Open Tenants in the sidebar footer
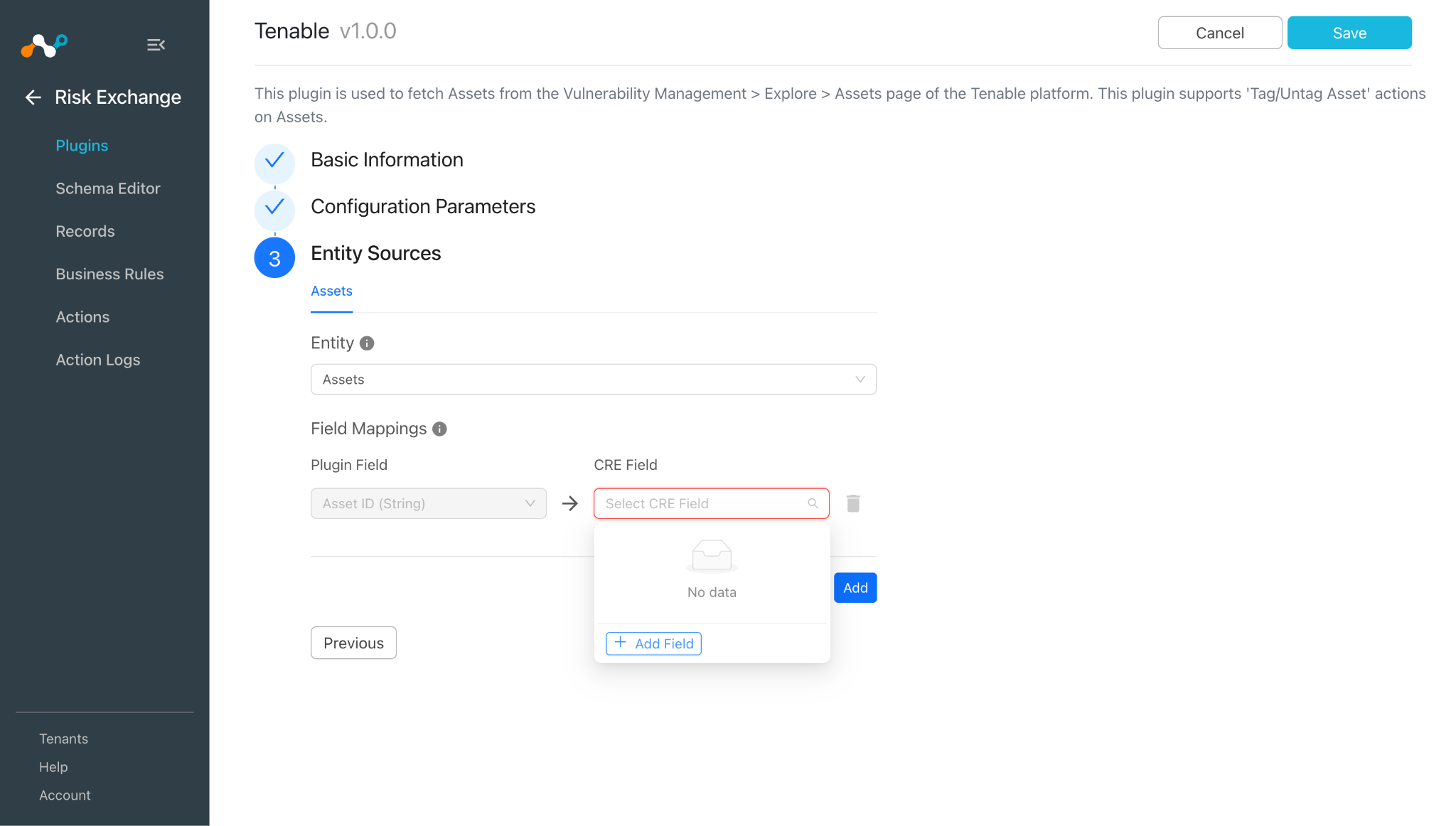1456x826 pixels. coord(63,739)
